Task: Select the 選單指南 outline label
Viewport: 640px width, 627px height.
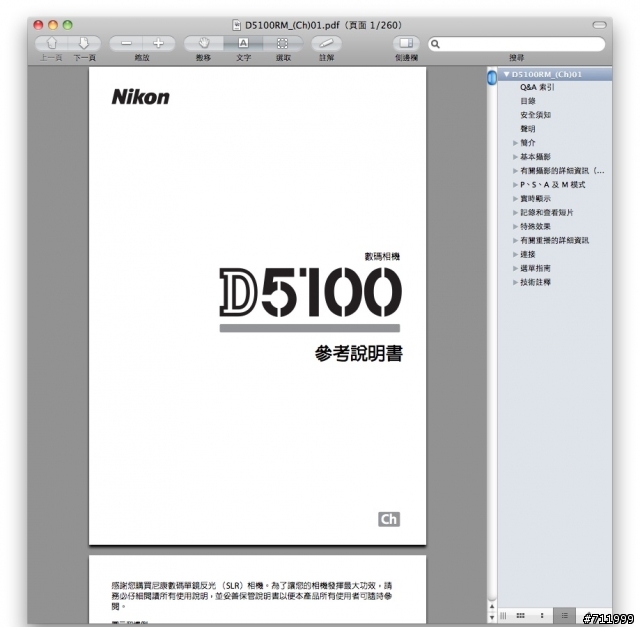Action: (536, 268)
